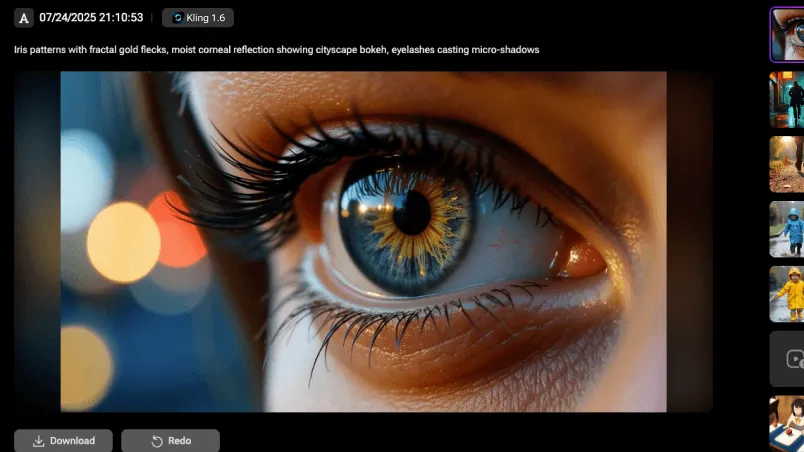Select the autumn leaves path thumbnail
Screen dimensions: 804x452
pyautogui.click(x=787, y=164)
